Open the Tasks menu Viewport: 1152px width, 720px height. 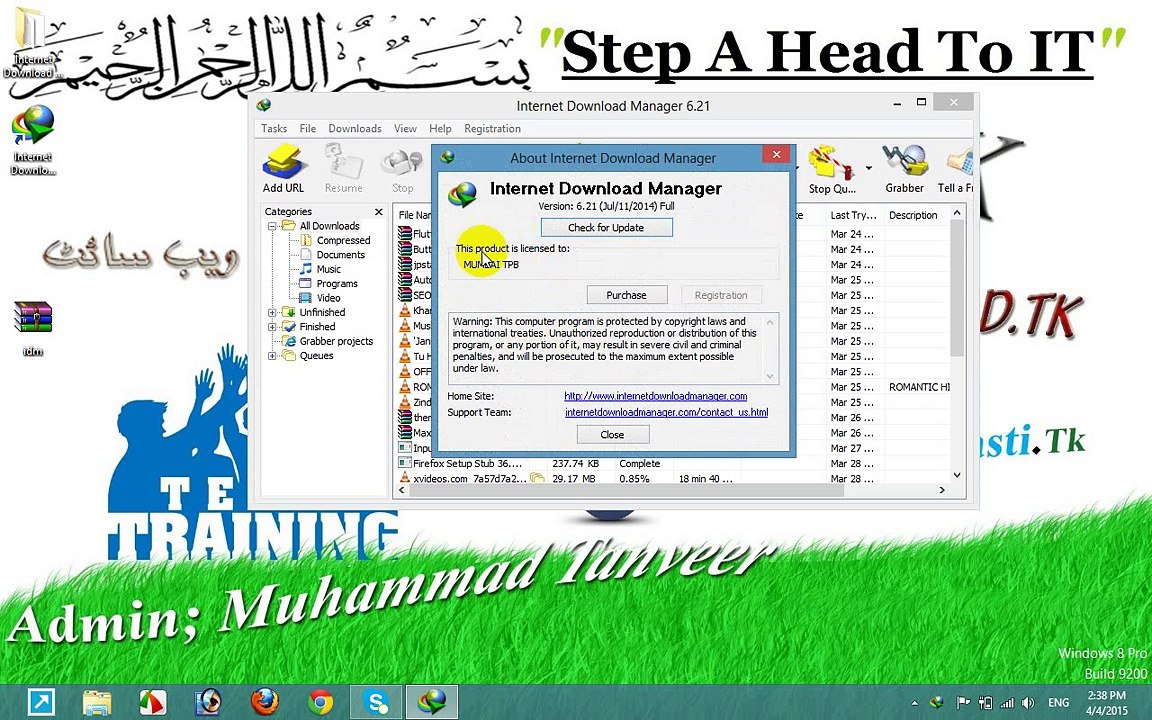(x=274, y=129)
